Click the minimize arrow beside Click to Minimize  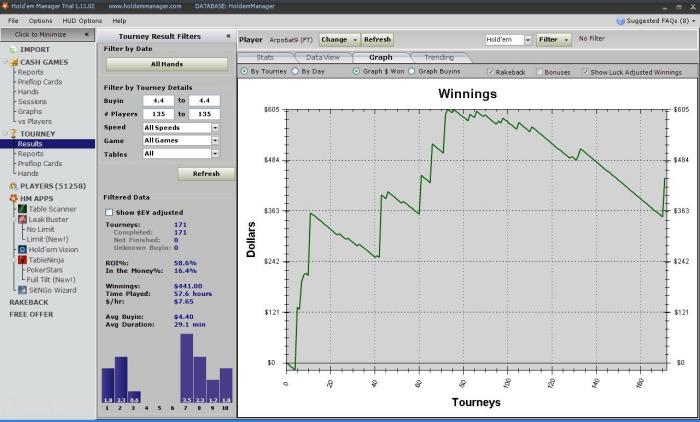(87, 34)
